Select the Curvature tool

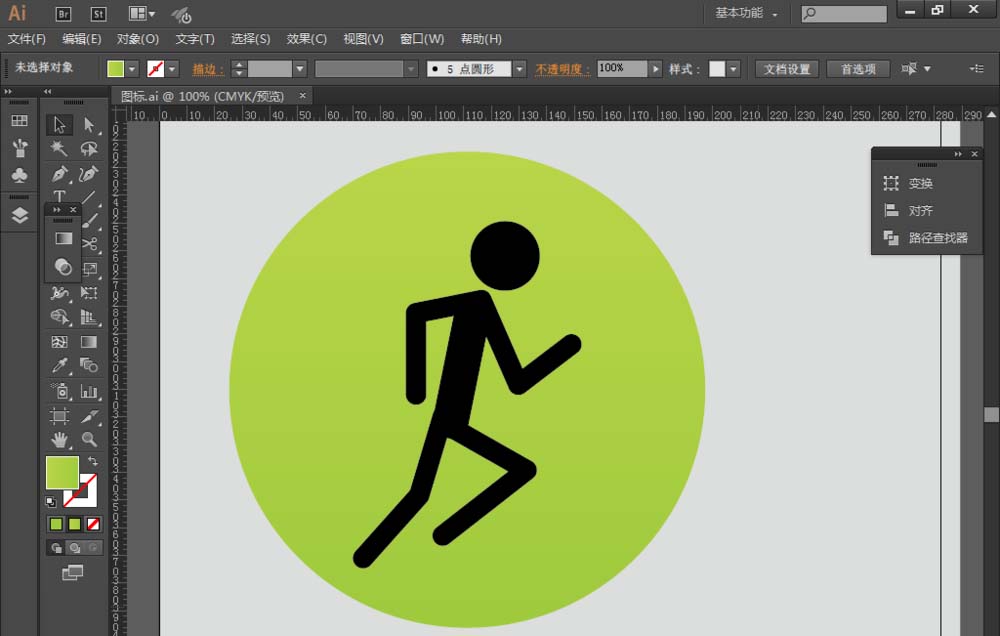[89, 174]
